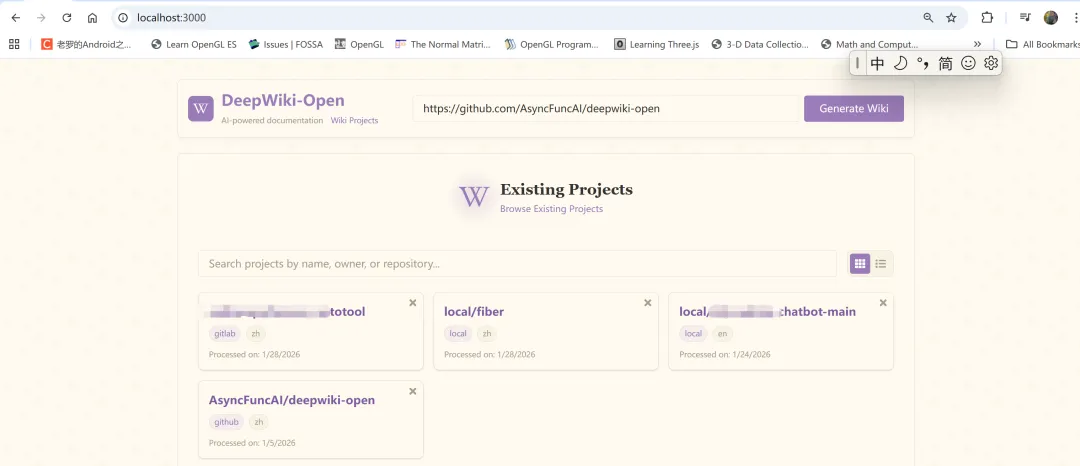The width and height of the screenshot is (1080, 466).
Task: Click the large W Existing Projects logo
Action: 474,197
